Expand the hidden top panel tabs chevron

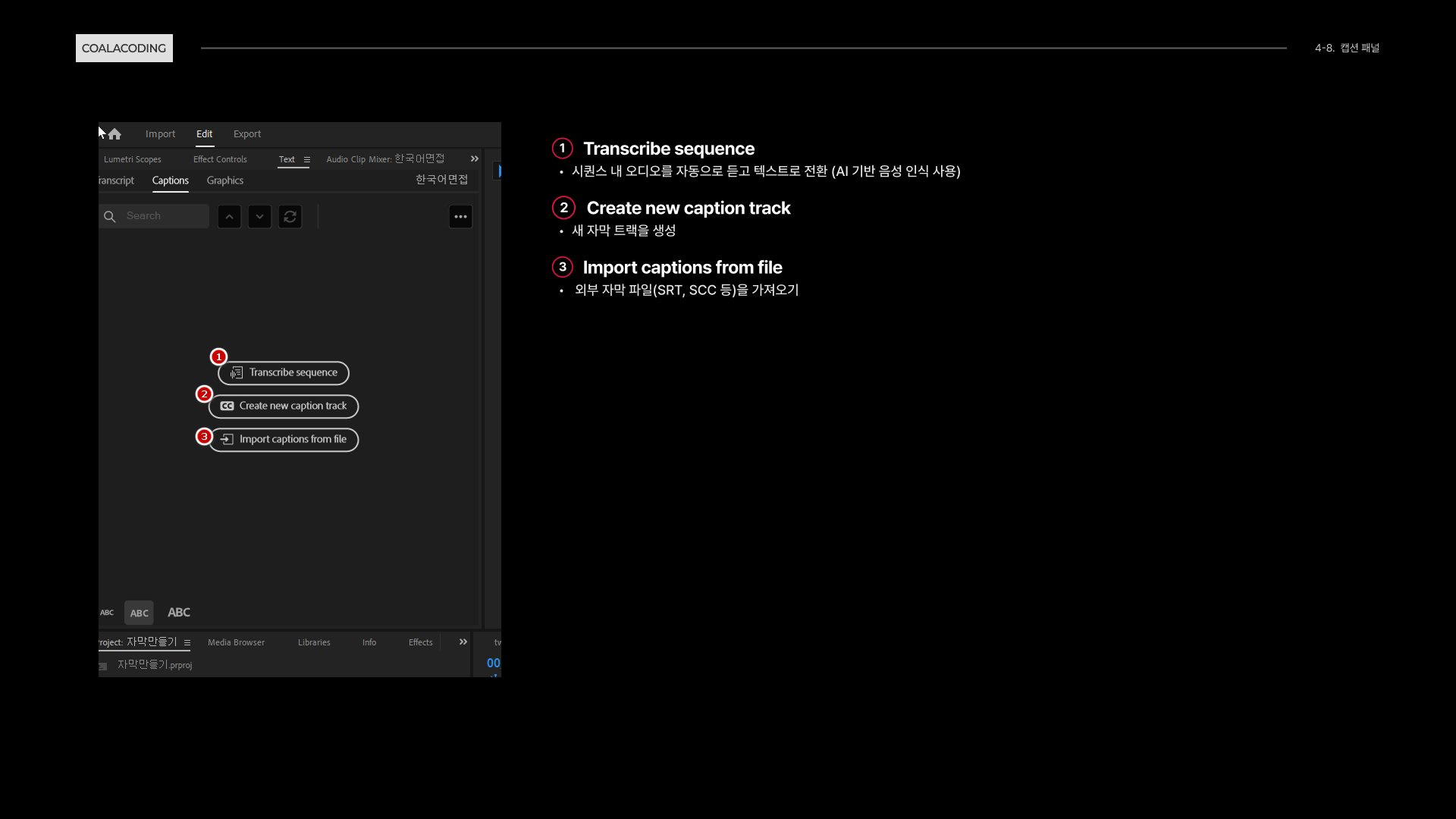click(x=475, y=159)
